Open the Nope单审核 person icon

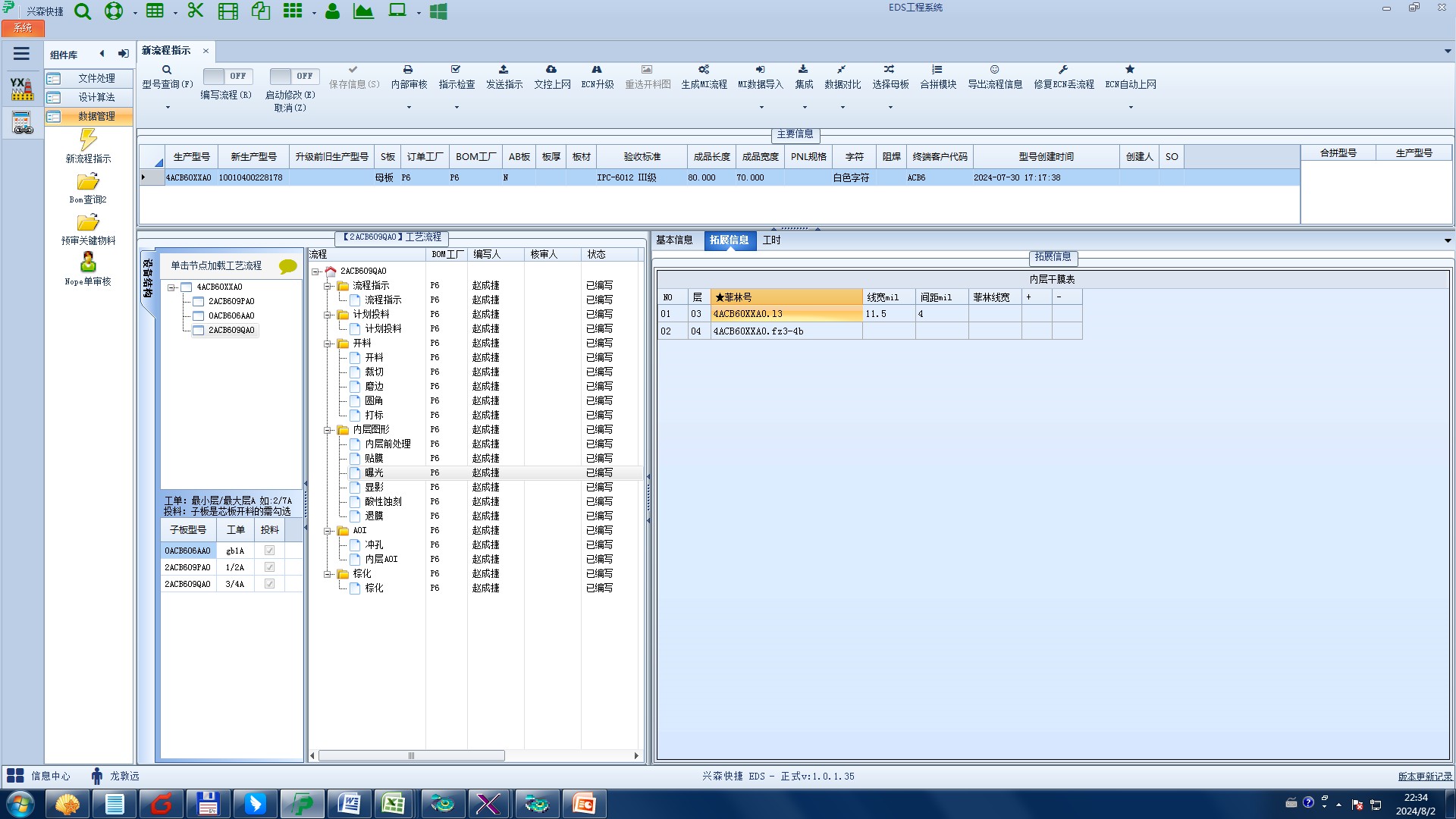click(88, 262)
